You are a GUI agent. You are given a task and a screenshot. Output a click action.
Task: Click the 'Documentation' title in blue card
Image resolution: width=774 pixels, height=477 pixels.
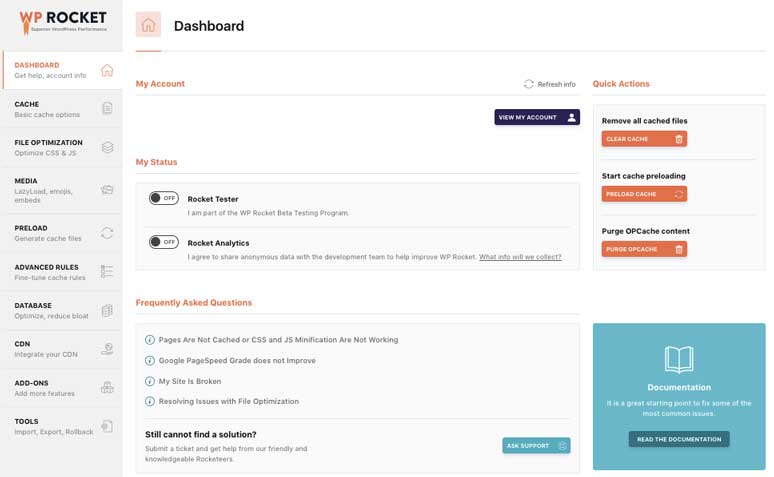[x=679, y=388]
